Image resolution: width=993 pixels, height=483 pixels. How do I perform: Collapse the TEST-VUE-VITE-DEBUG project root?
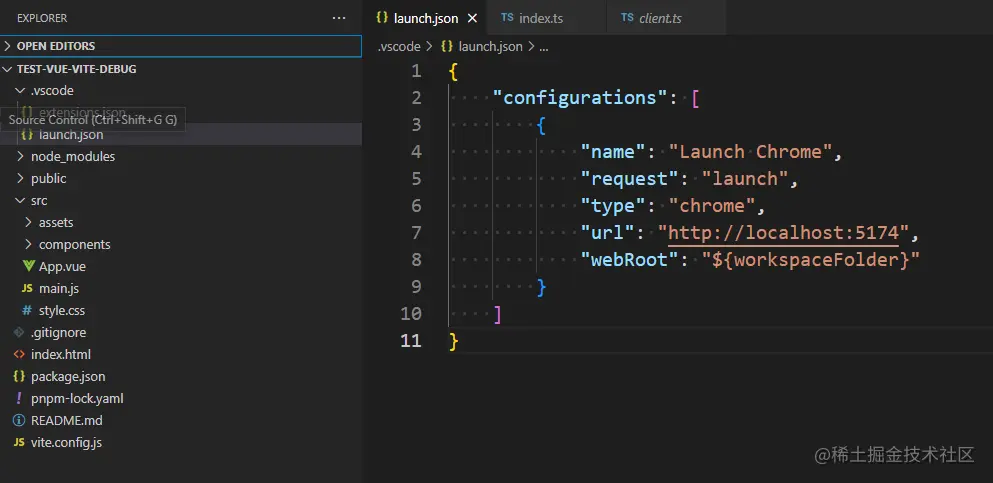(181, 69)
